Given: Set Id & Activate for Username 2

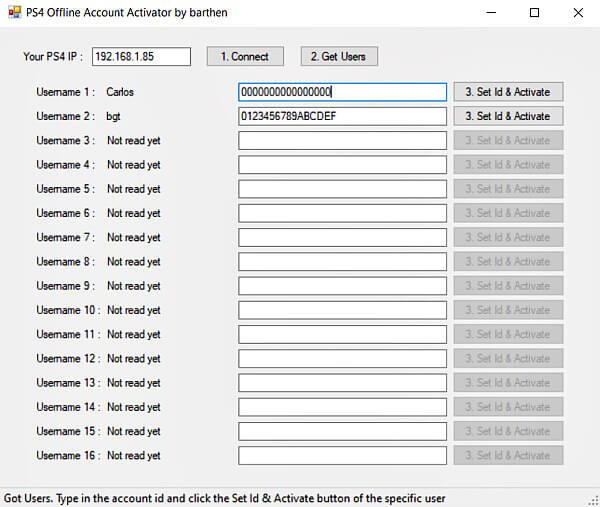Looking at the screenshot, I should 508,116.
